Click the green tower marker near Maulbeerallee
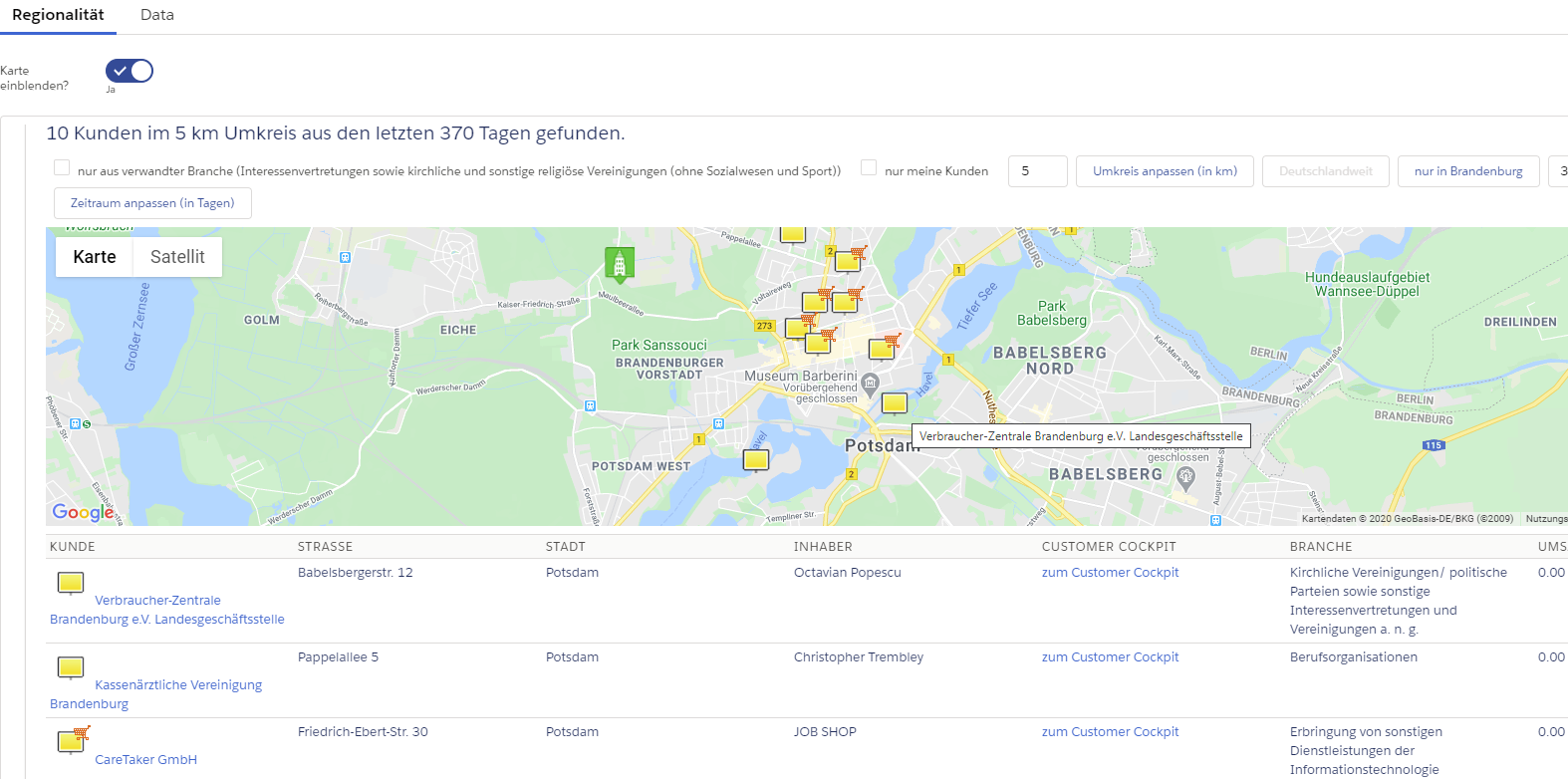This screenshot has width=1568, height=779. 620,264
